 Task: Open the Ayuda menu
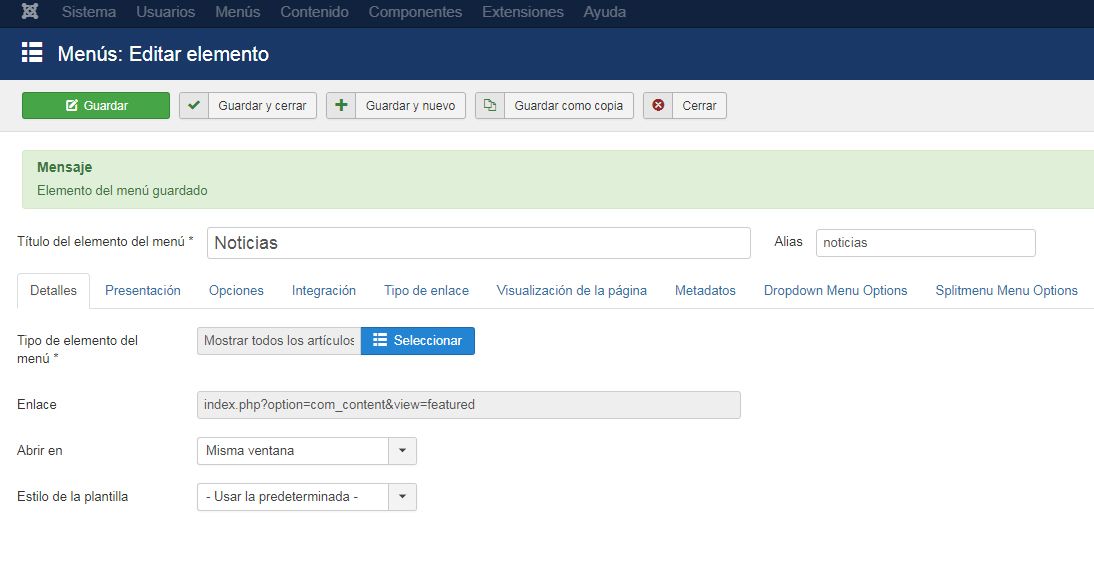(x=604, y=12)
